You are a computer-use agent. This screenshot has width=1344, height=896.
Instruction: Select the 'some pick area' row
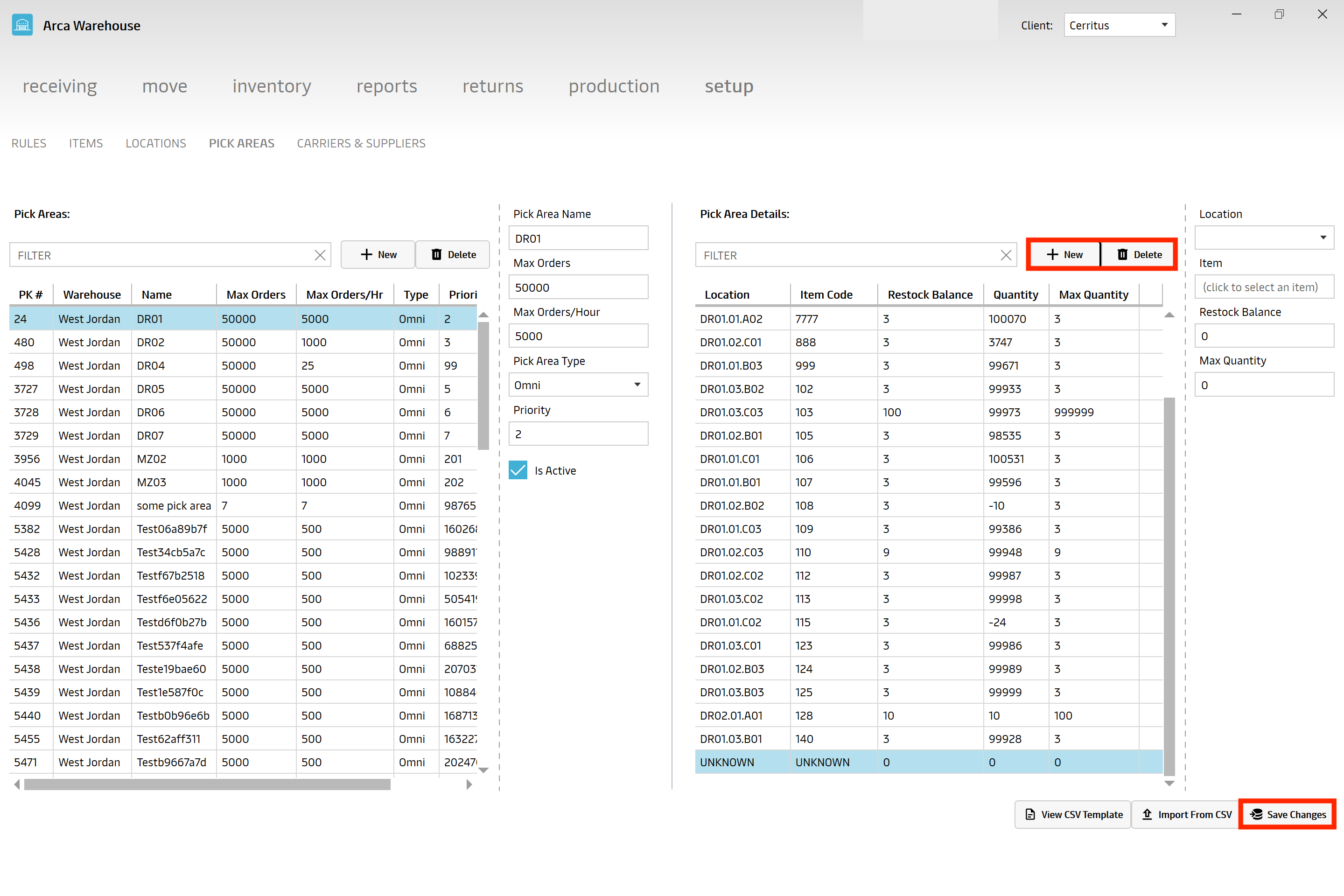pos(243,506)
